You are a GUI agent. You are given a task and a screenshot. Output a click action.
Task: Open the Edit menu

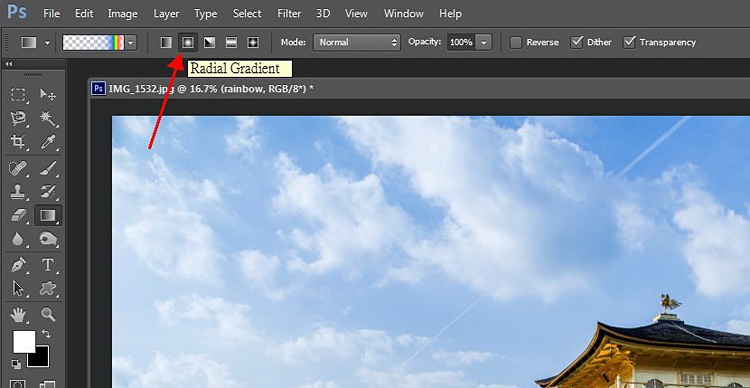coord(84,14)
